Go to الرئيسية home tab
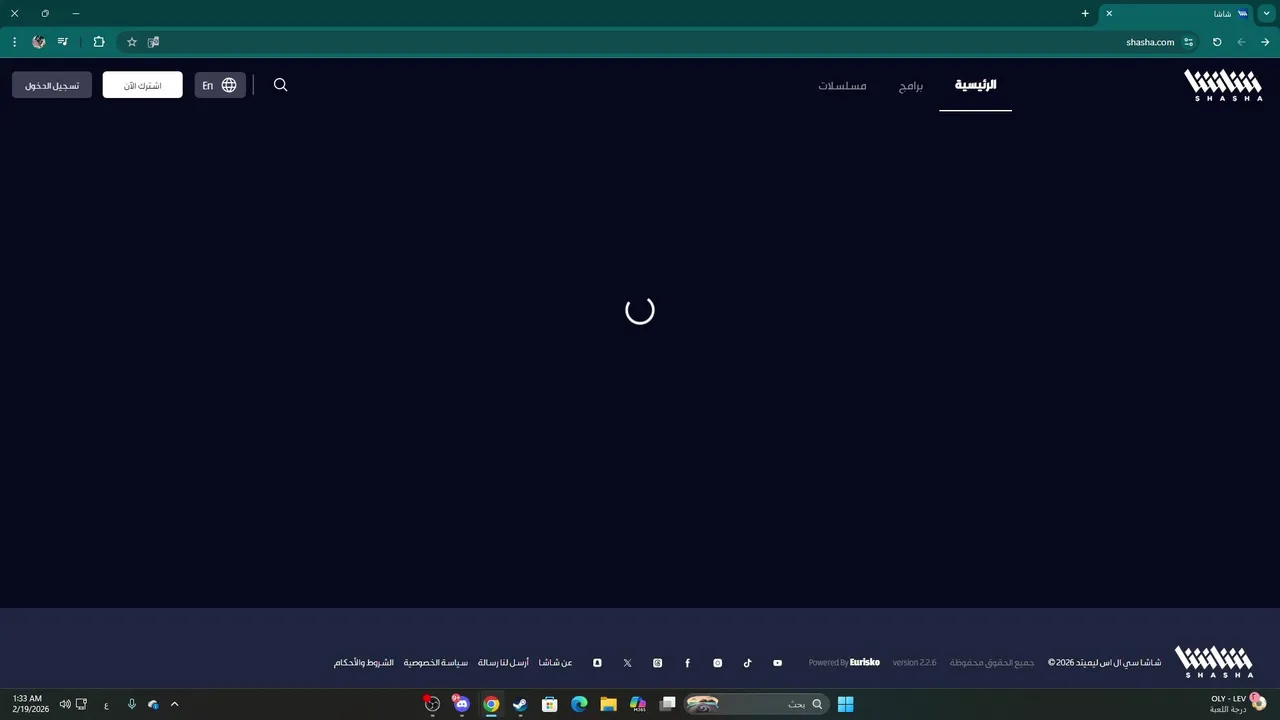Image resolution: width=1280 pixels, height=720 pixels. 975,85
